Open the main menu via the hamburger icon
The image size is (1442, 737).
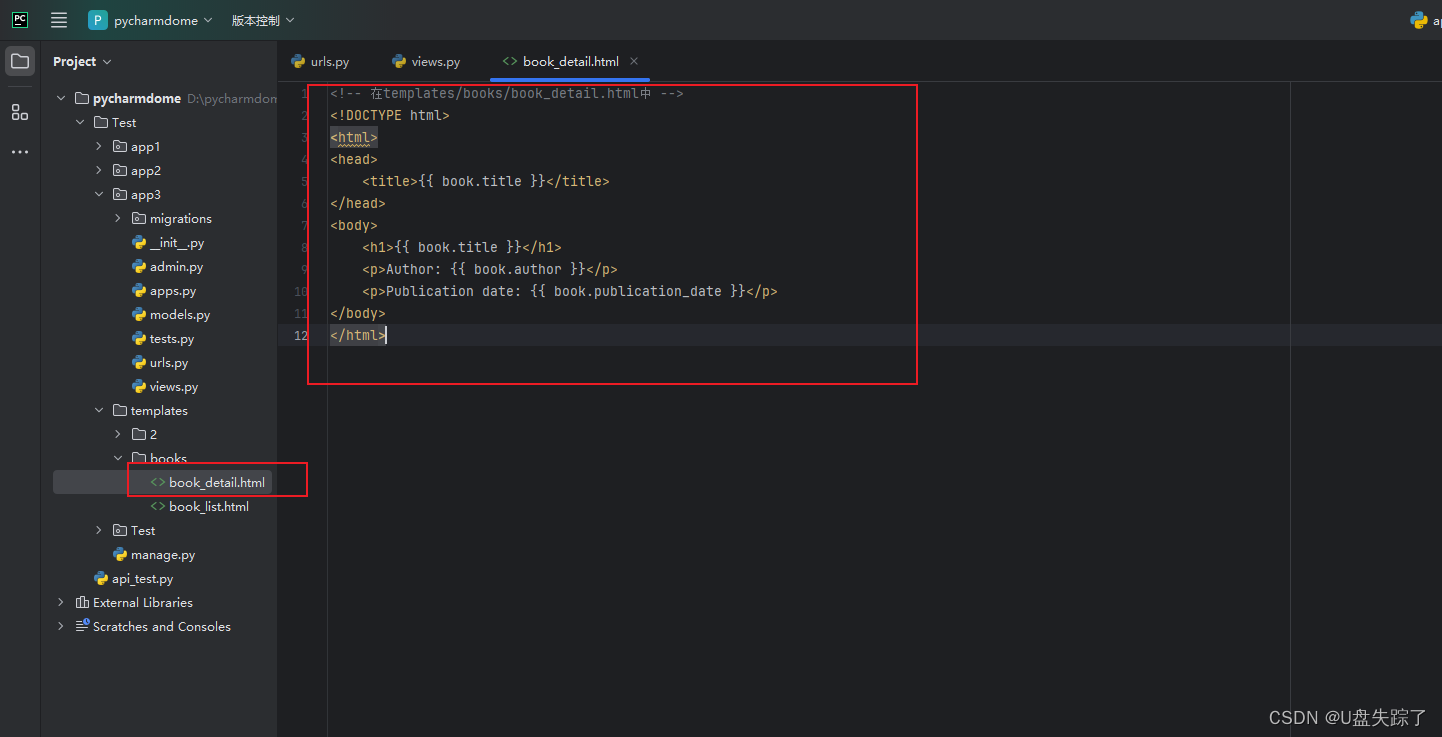[58, 19]
